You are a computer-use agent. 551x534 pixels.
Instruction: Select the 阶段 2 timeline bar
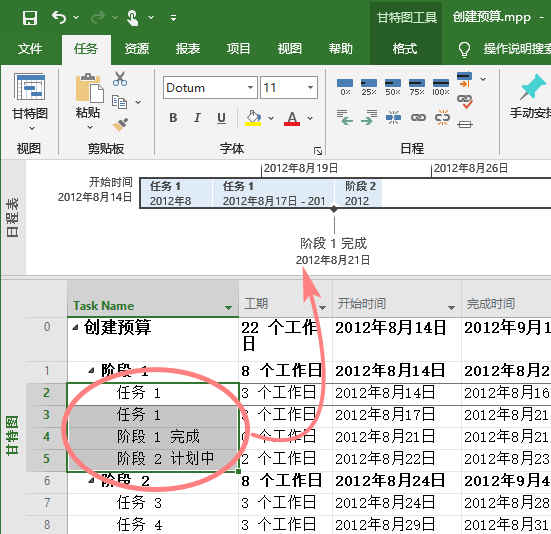pos(358,193)
